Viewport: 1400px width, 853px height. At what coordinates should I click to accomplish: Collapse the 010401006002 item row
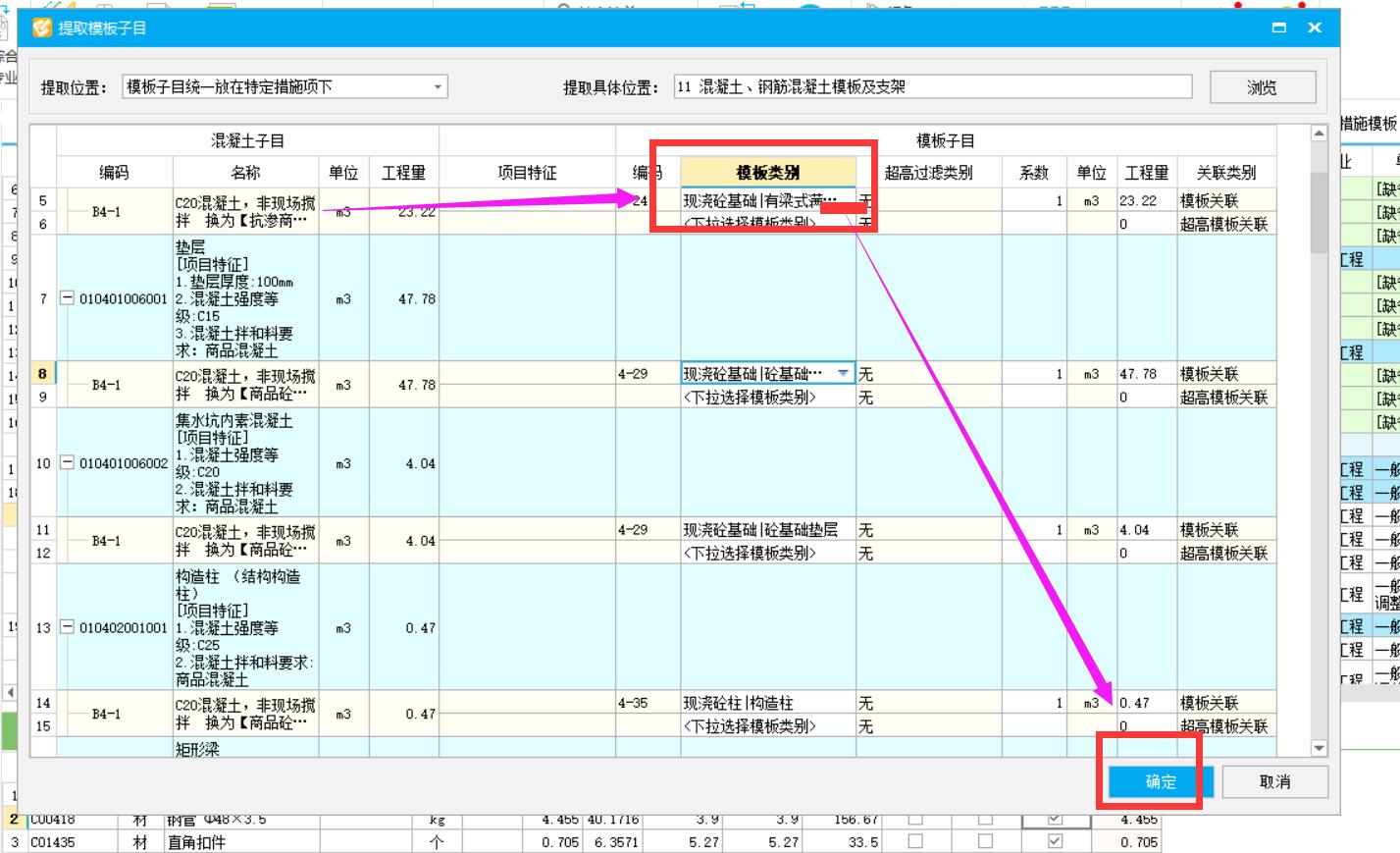point(67,462)
